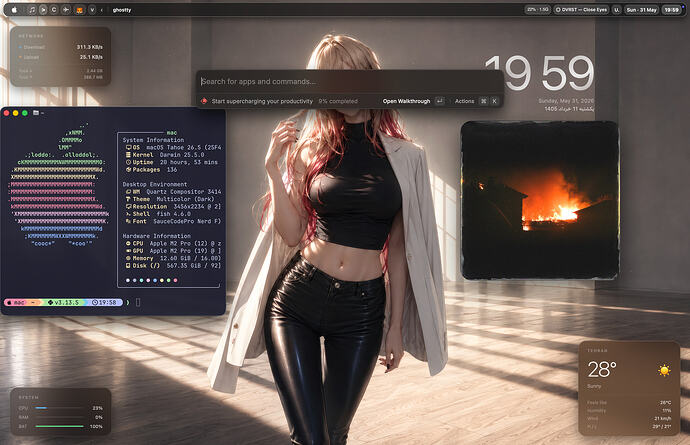Click the Kernel Darwin 25.5.0 line
This screenshot has height=445, width=690.
165,155
